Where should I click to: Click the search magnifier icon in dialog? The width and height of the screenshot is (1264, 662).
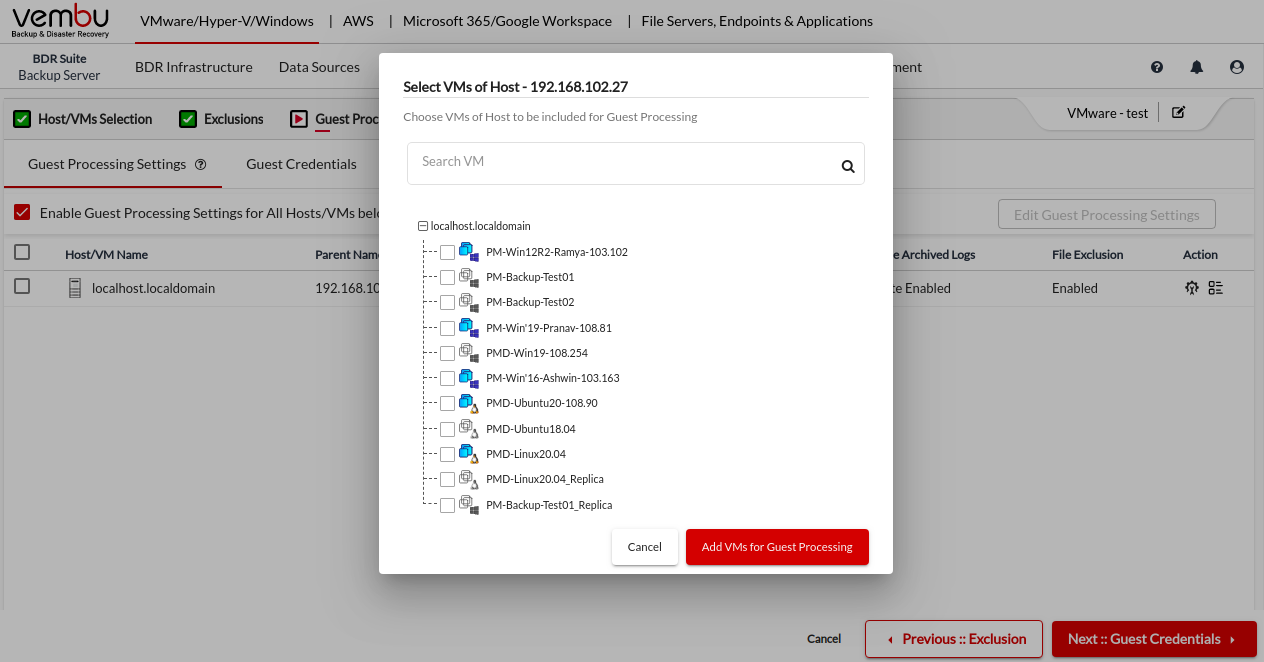(x=847, y=167)
